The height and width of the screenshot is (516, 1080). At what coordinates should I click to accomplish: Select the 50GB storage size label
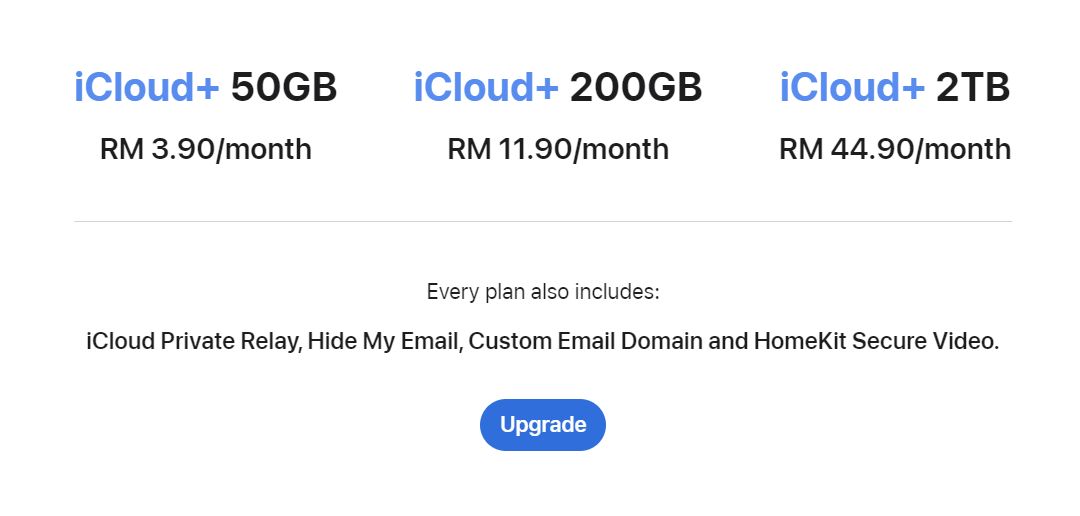284,89
